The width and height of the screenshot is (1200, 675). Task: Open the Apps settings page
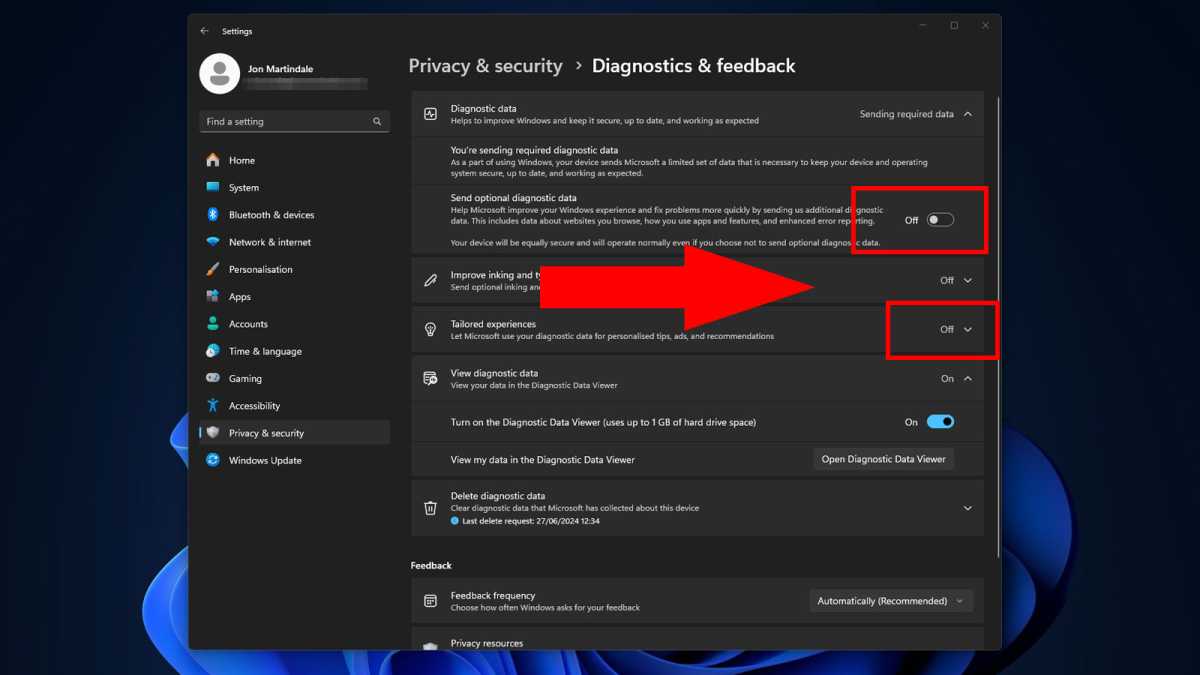click(x=295, y=296)
